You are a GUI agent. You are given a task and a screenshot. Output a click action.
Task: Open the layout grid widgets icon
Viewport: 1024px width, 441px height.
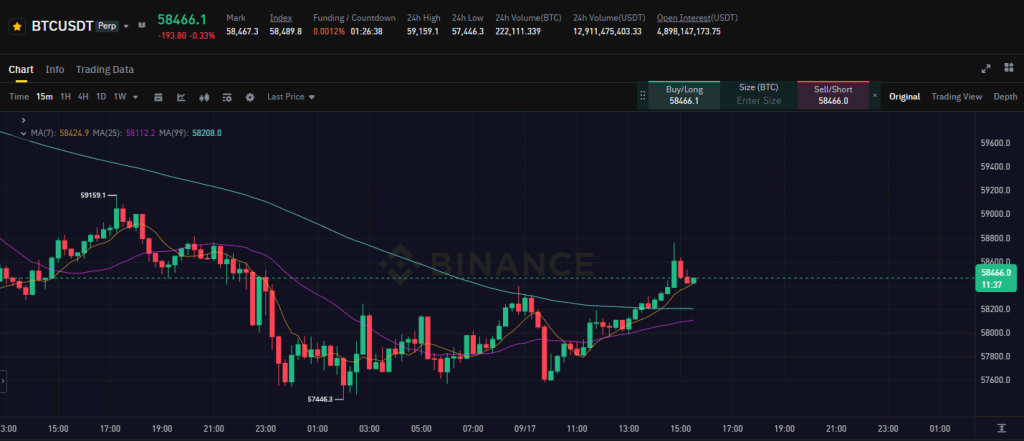pos(1009,68)
